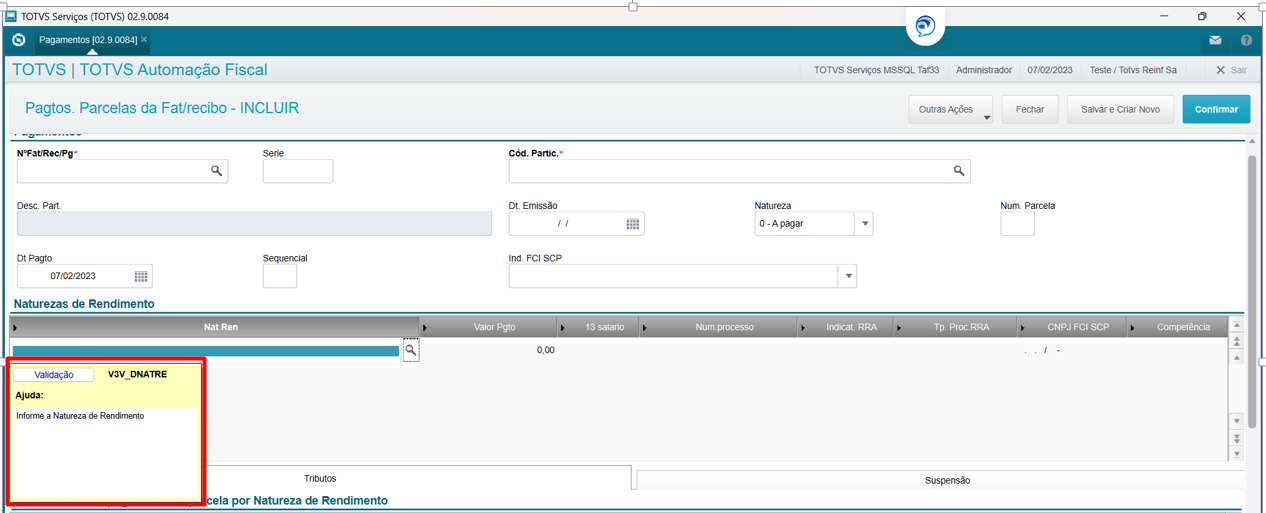Viewport: 1266px width, 513px height.
Task: Close the Pagamentos tab
Action: 144,40
